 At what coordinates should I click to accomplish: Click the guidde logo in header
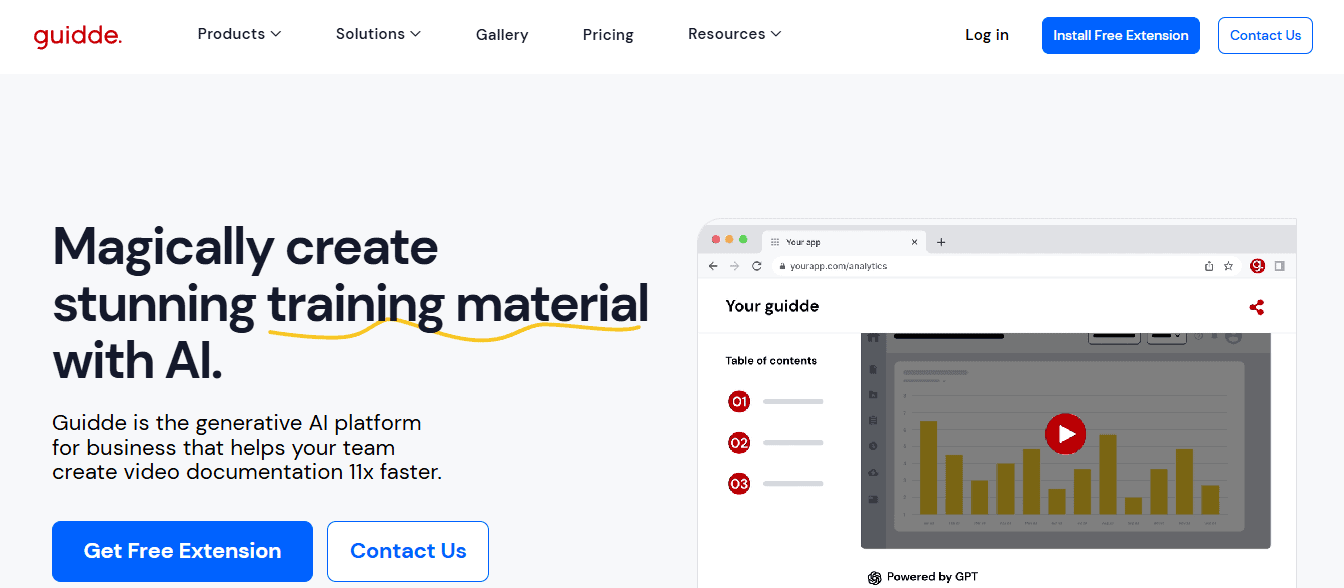click(77, 36)
